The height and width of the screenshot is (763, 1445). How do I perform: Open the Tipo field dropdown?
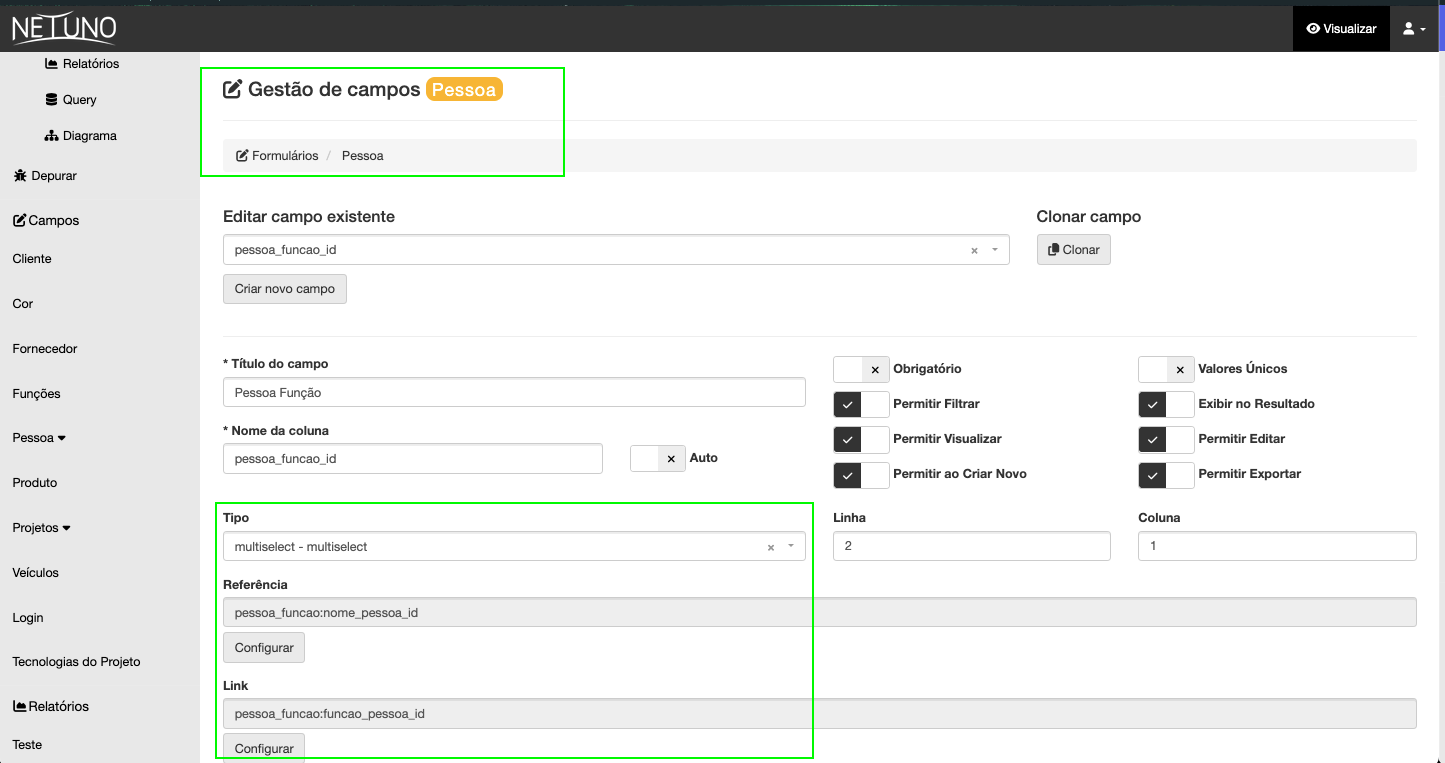(791, 546)
